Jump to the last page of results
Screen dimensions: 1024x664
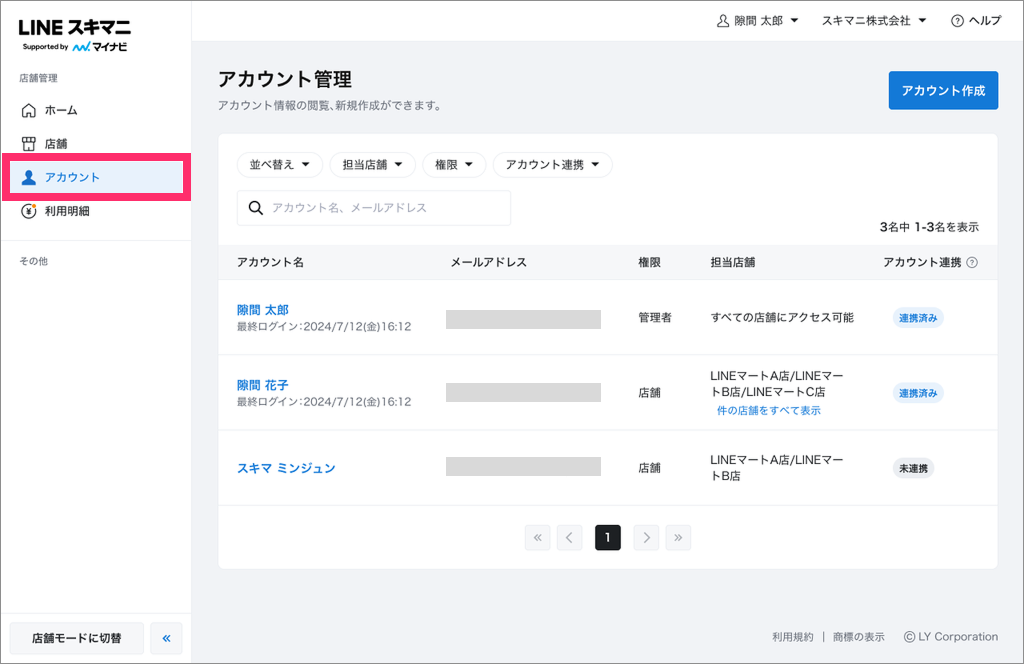pos(678,538)
